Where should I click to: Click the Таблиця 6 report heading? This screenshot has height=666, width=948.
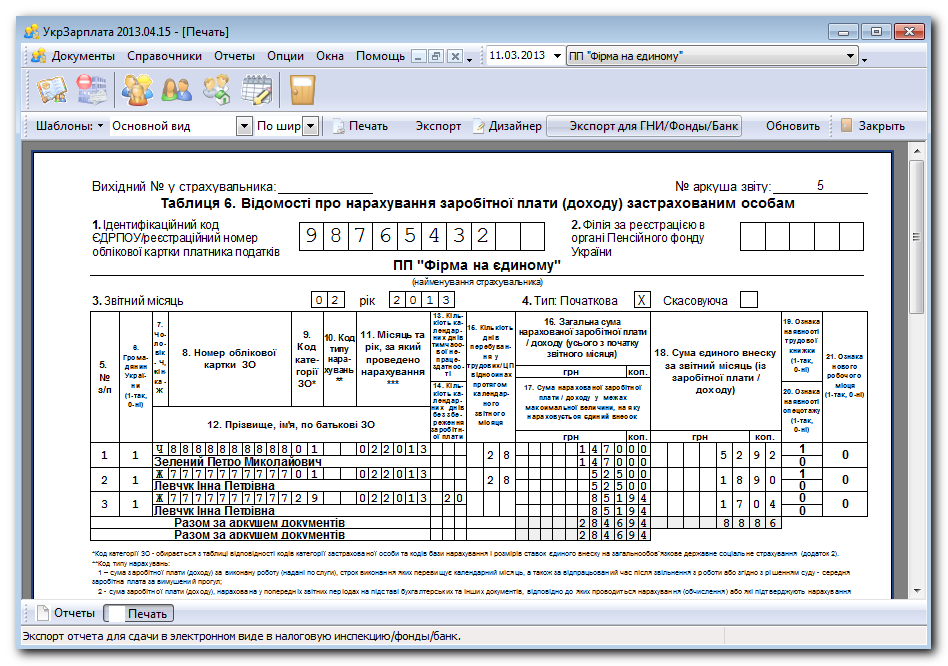pos(478,203)
